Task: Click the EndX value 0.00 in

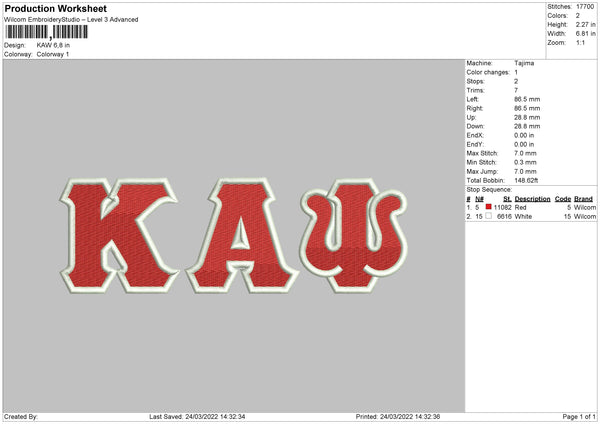Action: click(x=524, y=135)
